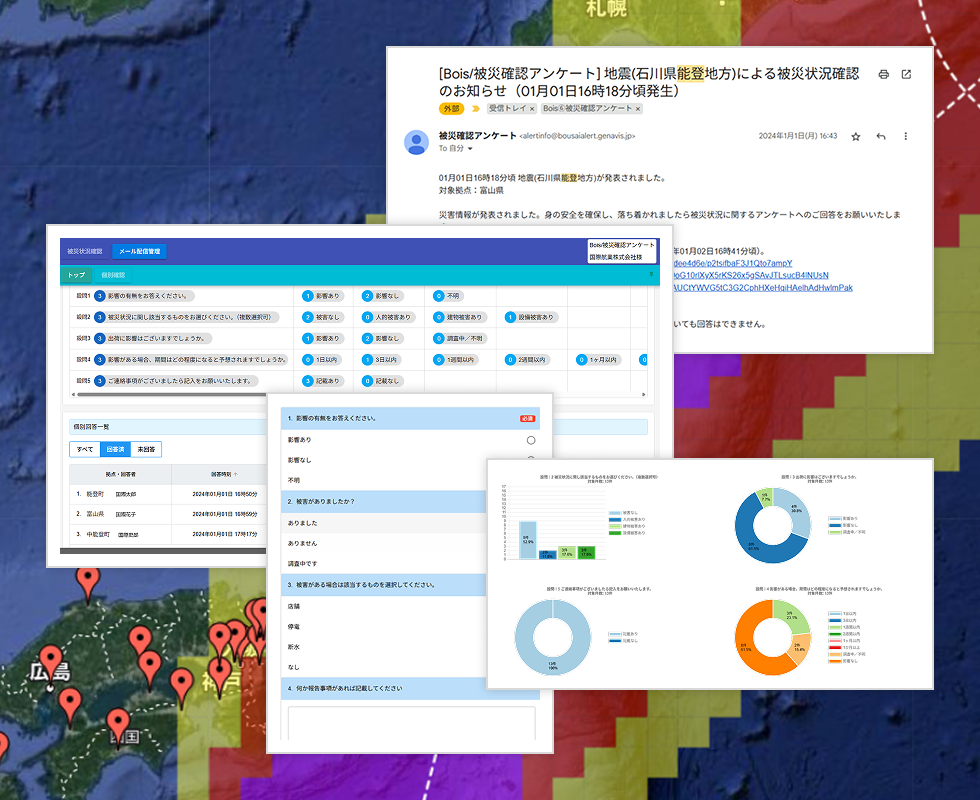Star the 被災確認アンケート email
980x800 pixels.
click(855, 136)
